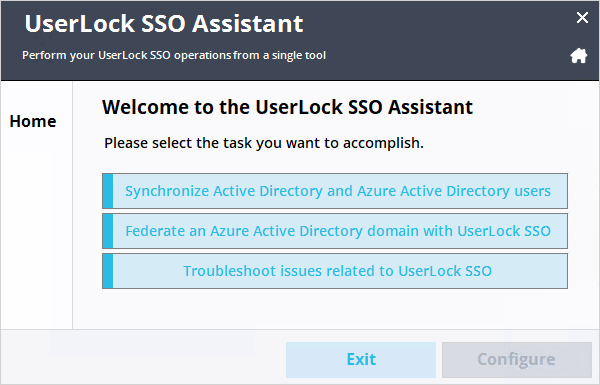Click the divider between sidebar and content

(x=72, y=205)
